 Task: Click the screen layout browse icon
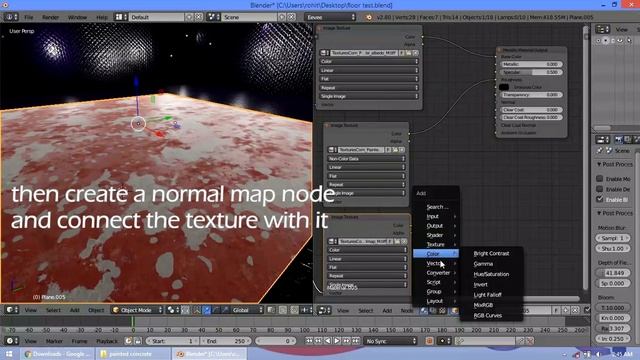click(x=121, y=17)
